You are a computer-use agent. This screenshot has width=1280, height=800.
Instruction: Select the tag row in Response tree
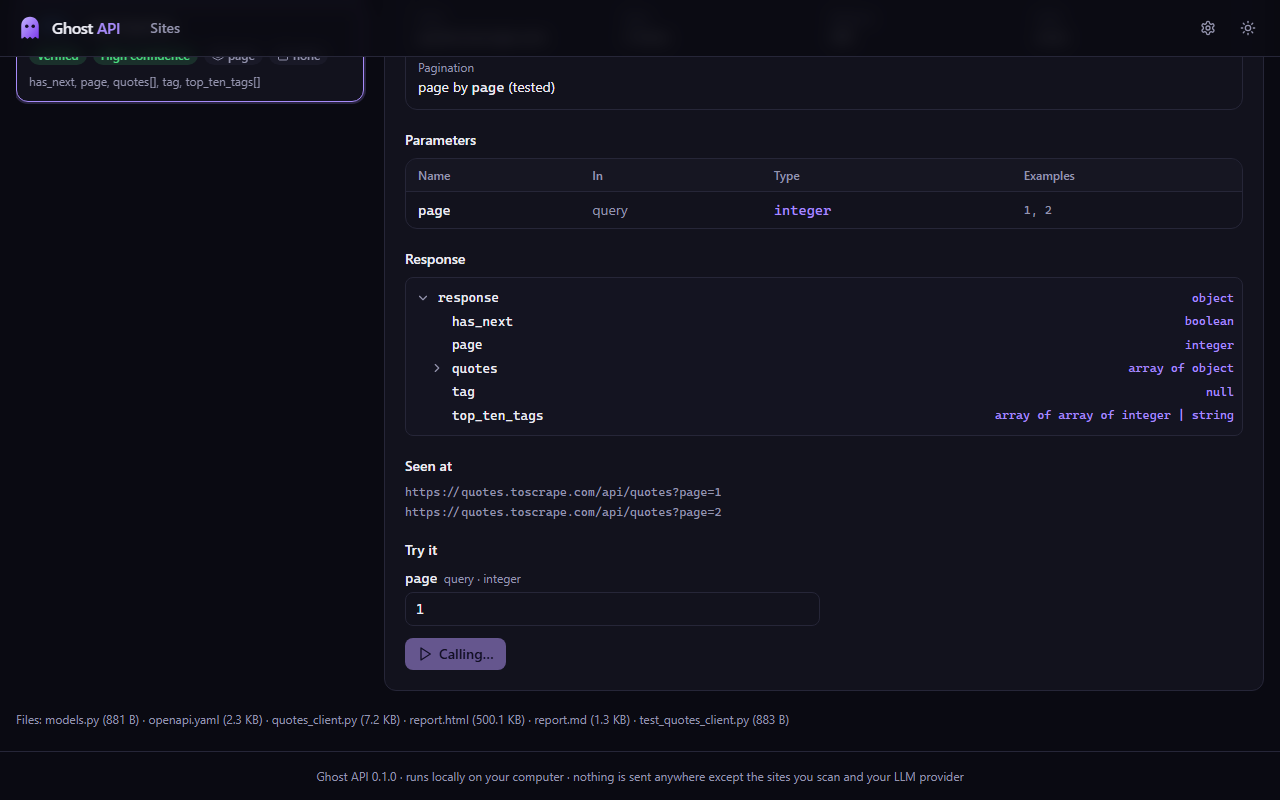tap(824, 392)
